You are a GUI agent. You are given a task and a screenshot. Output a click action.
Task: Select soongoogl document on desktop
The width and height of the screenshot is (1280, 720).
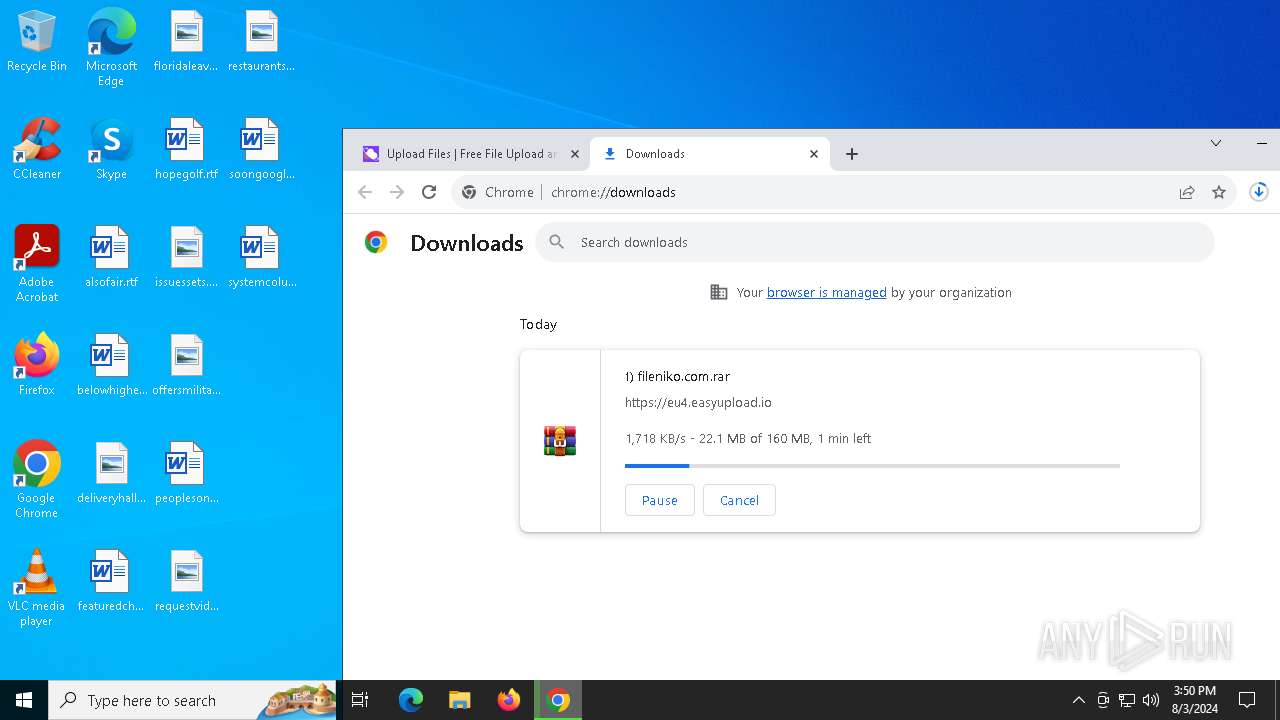click(261, 150)
